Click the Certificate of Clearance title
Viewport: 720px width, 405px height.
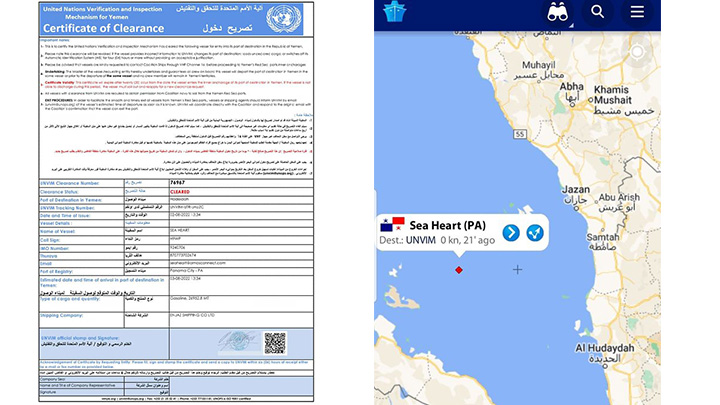[103, 28]
